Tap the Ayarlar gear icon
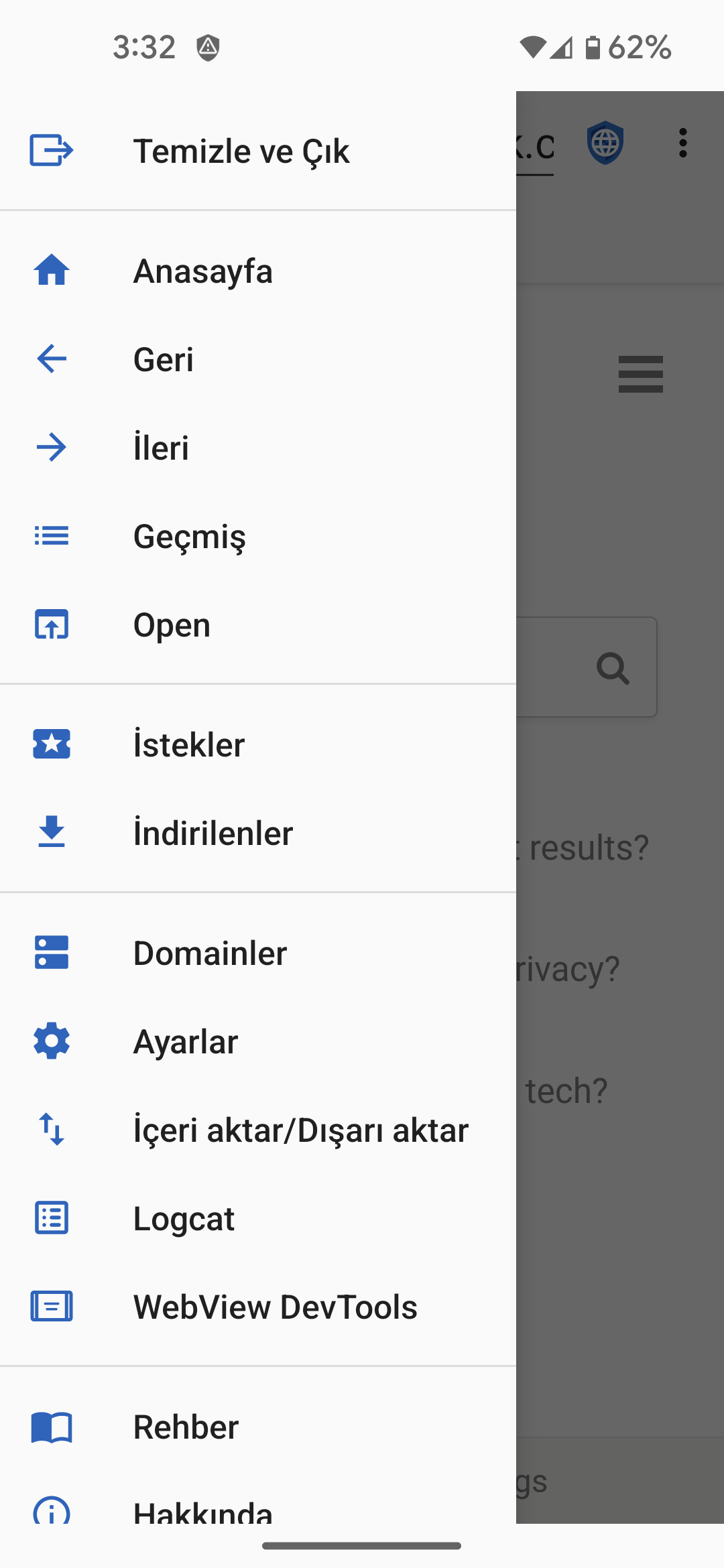The image size is (724, 1568). pos(51,1041)
